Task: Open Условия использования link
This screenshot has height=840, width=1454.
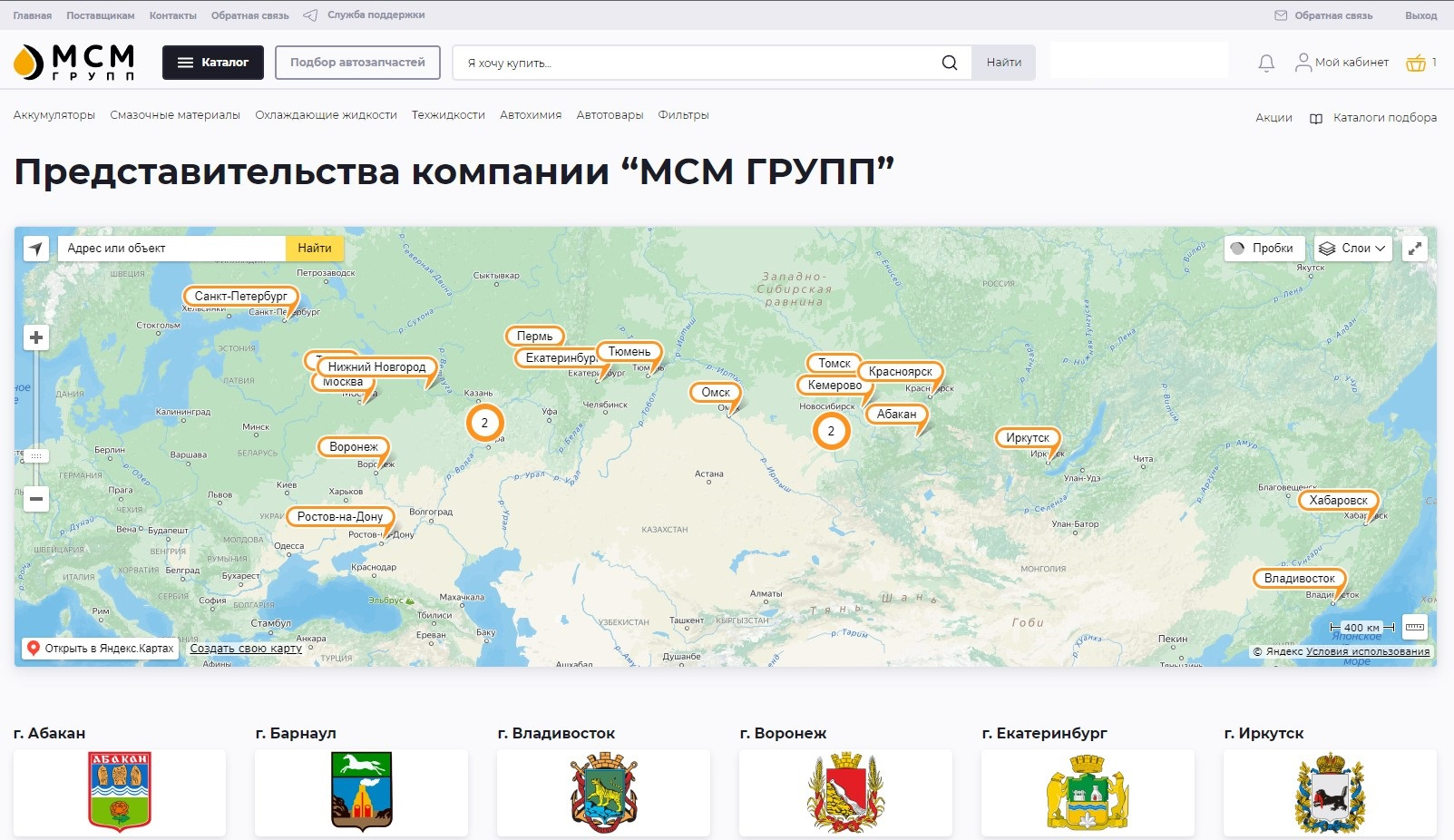Action: pyautogui.click(x=1368, y=651)
